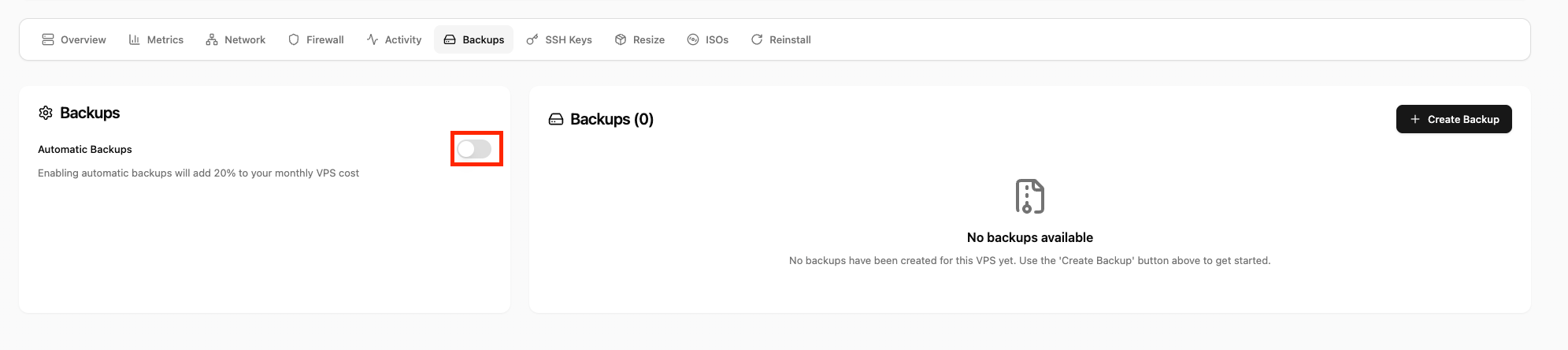The width and height of the screenshot is (1568, 350).
Task: Click the drive icon beside Backups (0)
Action: click(556, 119)
